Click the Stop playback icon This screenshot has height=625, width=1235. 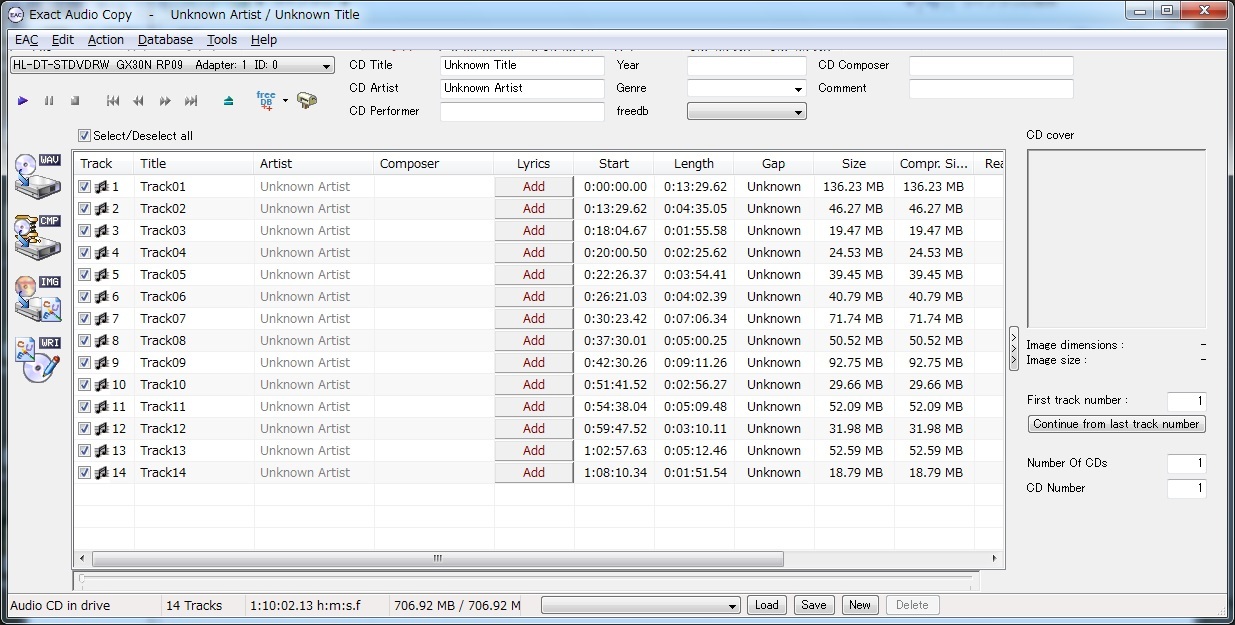(75, 101)
